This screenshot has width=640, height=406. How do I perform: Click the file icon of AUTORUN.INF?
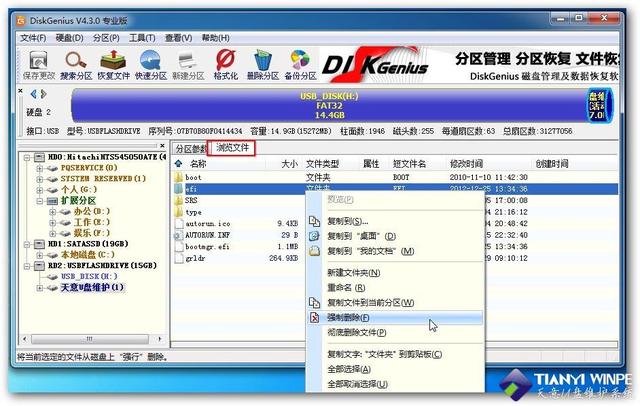click(x=178, y=235)
